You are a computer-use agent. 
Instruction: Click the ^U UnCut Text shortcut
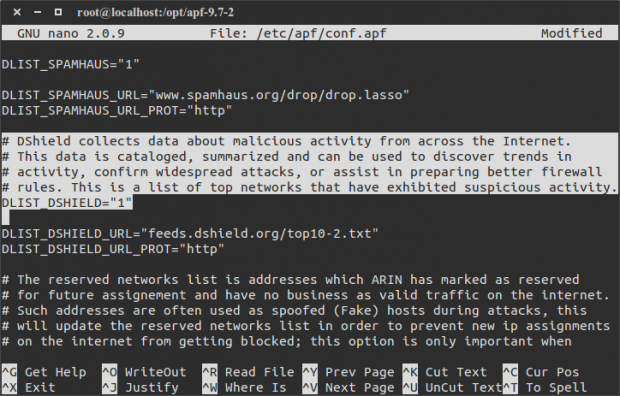pos(452,388)
